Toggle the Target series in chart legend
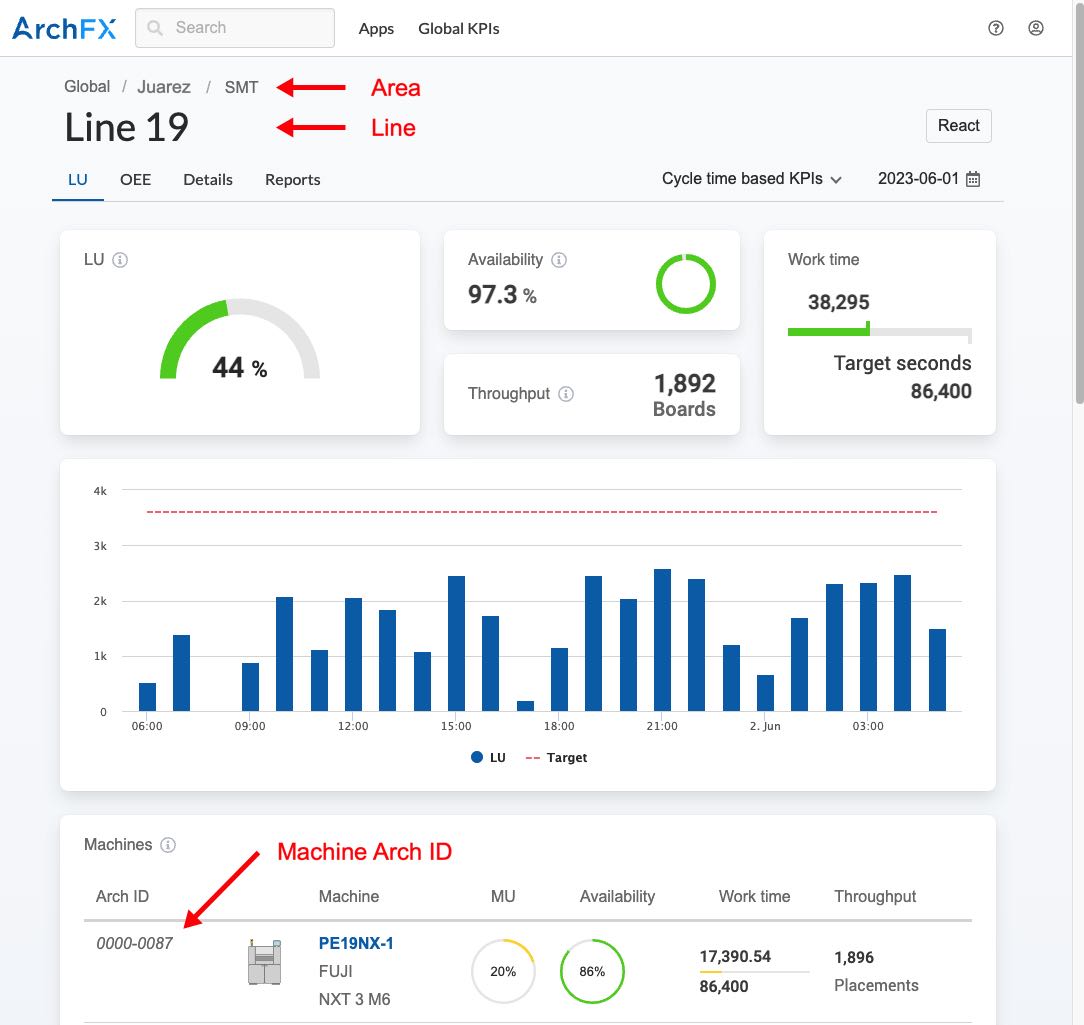1084x1025 pixels. click(x=556, y=758)
